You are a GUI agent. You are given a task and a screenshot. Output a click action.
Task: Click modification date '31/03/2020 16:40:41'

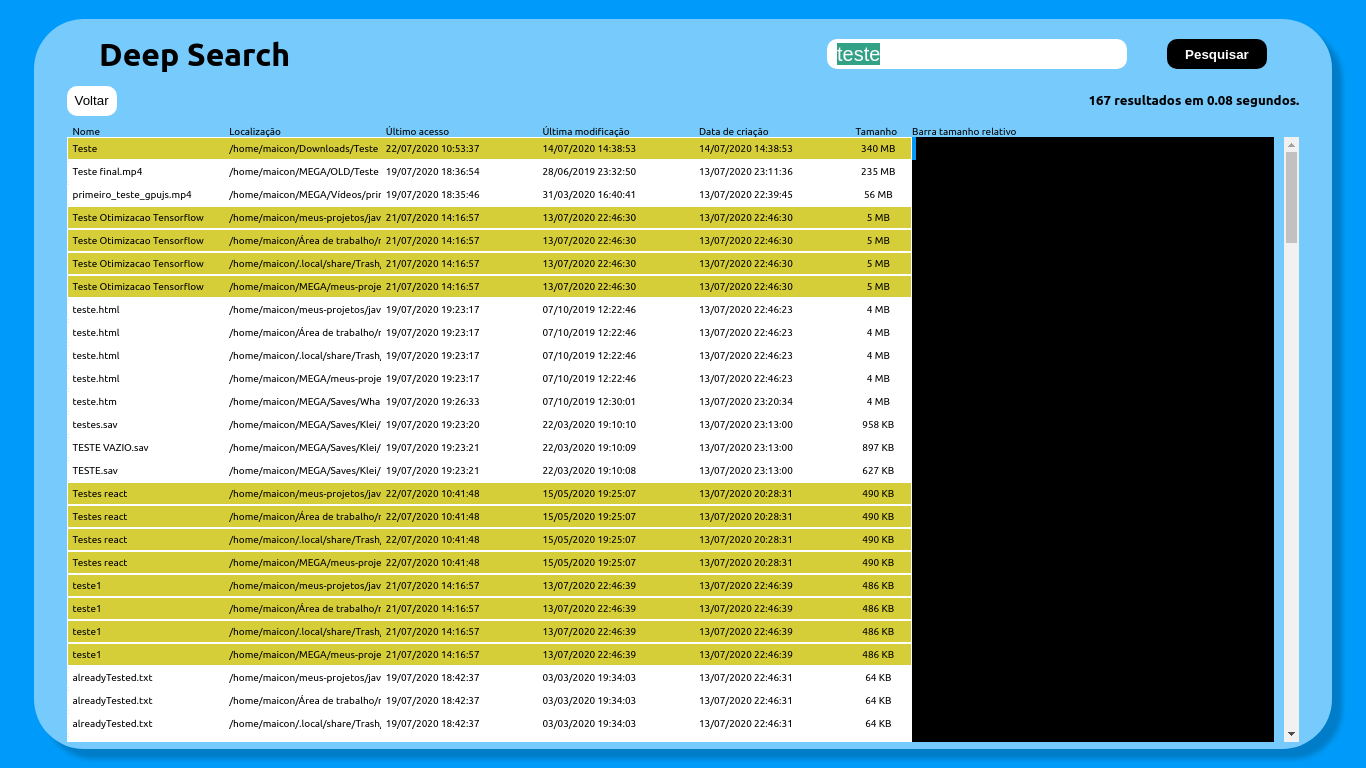pyautogui.click(x=589, y=195)
